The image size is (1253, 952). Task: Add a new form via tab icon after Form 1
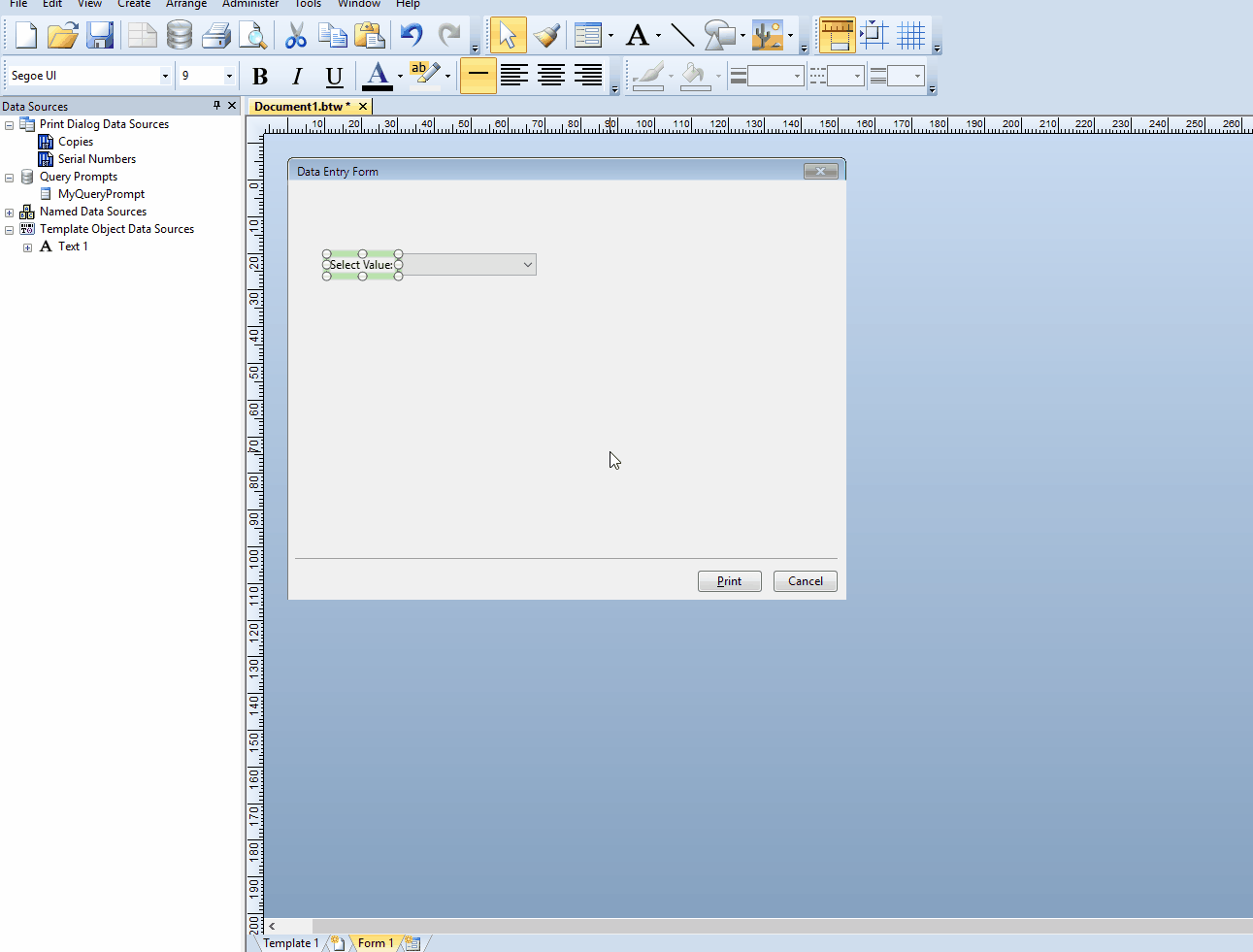click(x=413, y=943)
